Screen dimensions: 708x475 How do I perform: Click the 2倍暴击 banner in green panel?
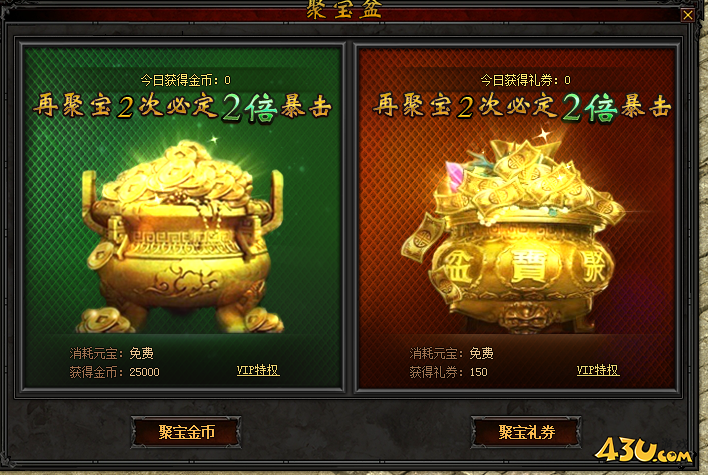click(182, 107)
